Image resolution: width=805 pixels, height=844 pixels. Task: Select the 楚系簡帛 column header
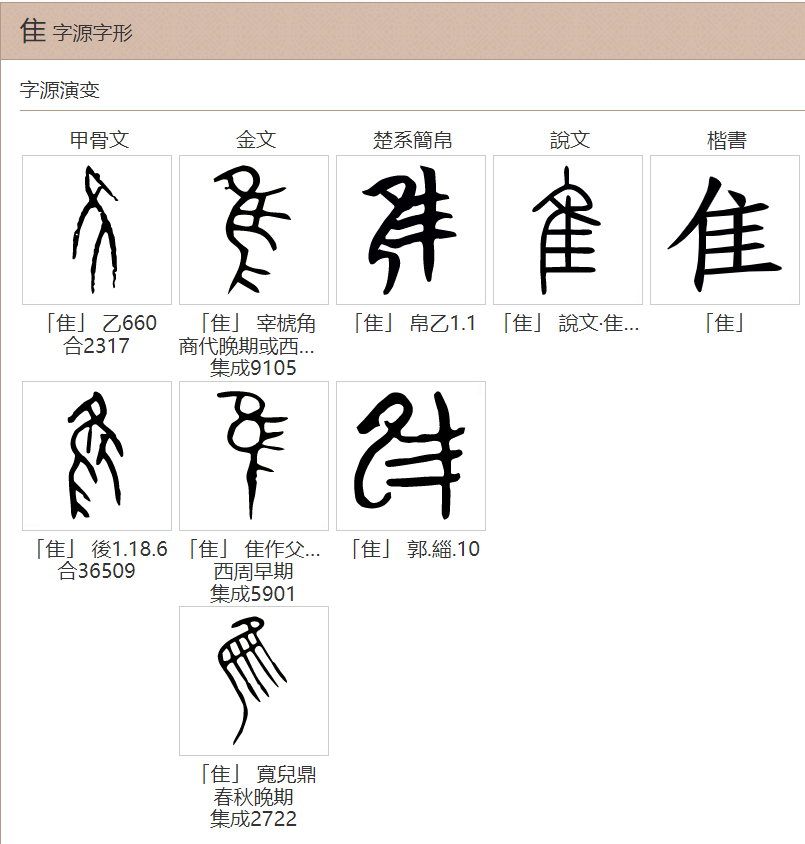coord(411,141)
